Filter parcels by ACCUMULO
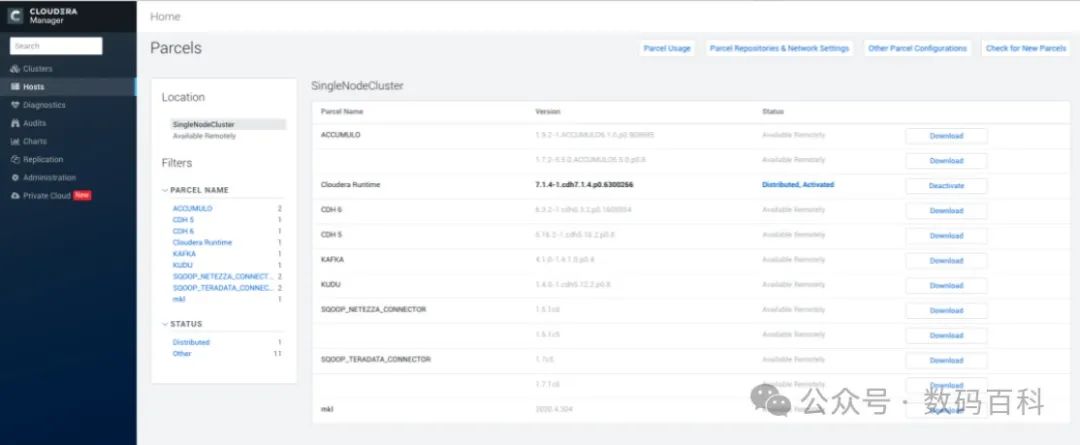 click(192, 208)
